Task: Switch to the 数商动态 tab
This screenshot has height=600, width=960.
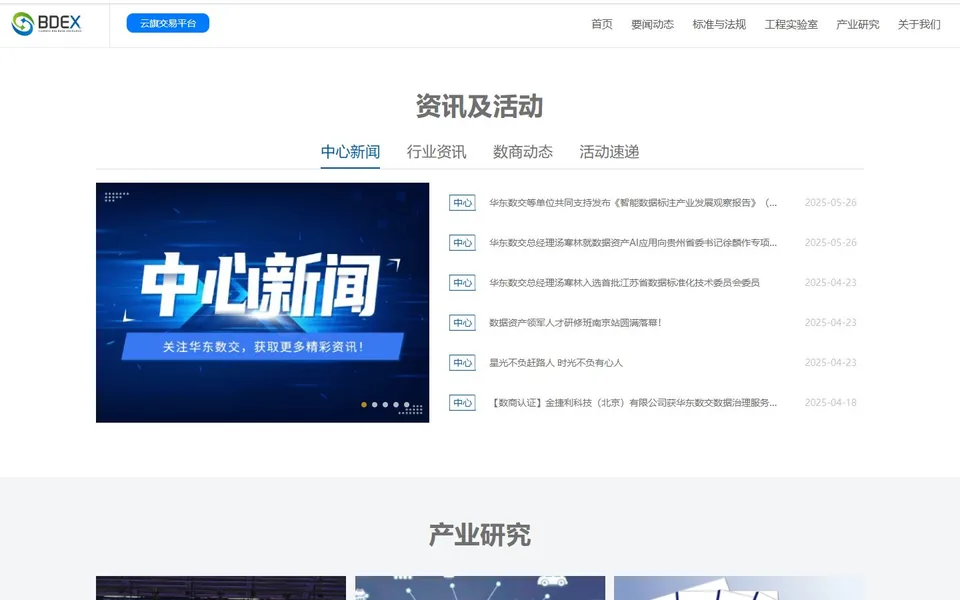Action: click(x=523, y=152)
